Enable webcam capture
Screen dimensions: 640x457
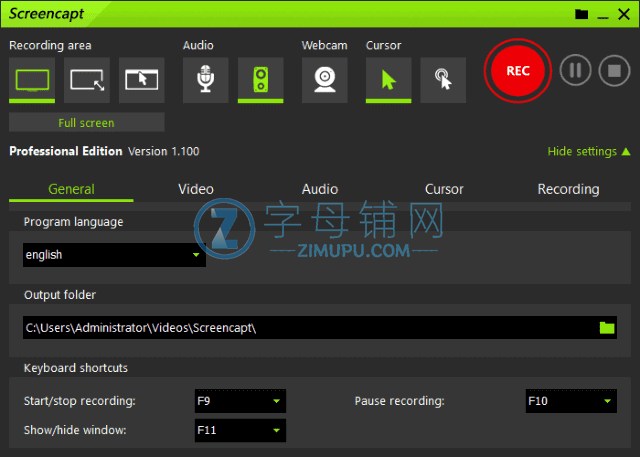tap(324, 80)
